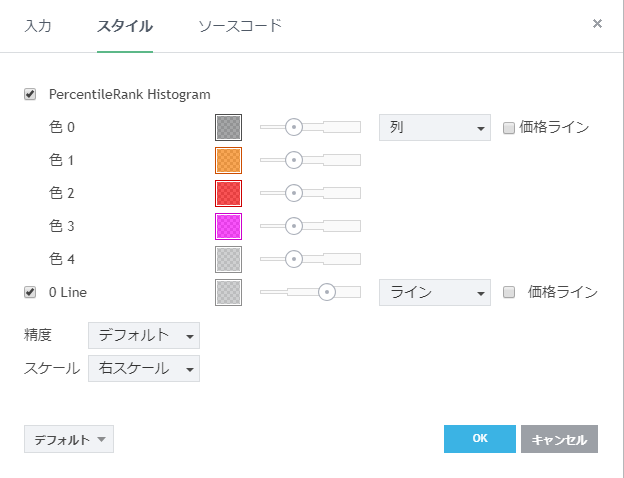Enable 価格ライン checkbox in 0 Line row

(509, 293)
